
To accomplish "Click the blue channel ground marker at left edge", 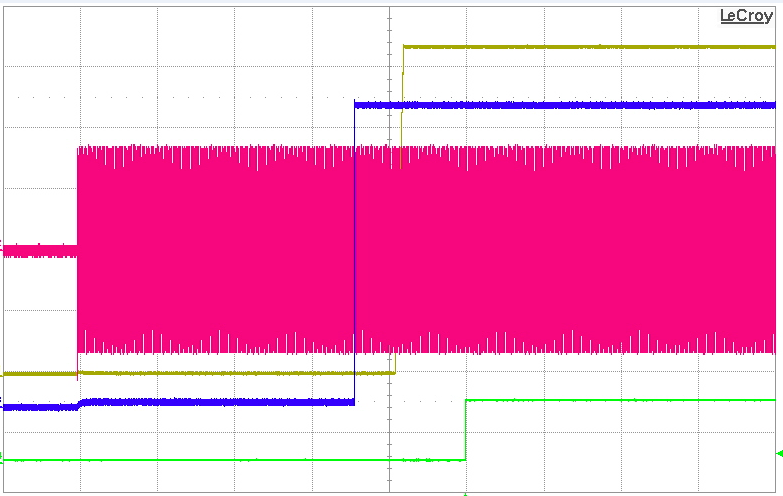I will [3, 406].
